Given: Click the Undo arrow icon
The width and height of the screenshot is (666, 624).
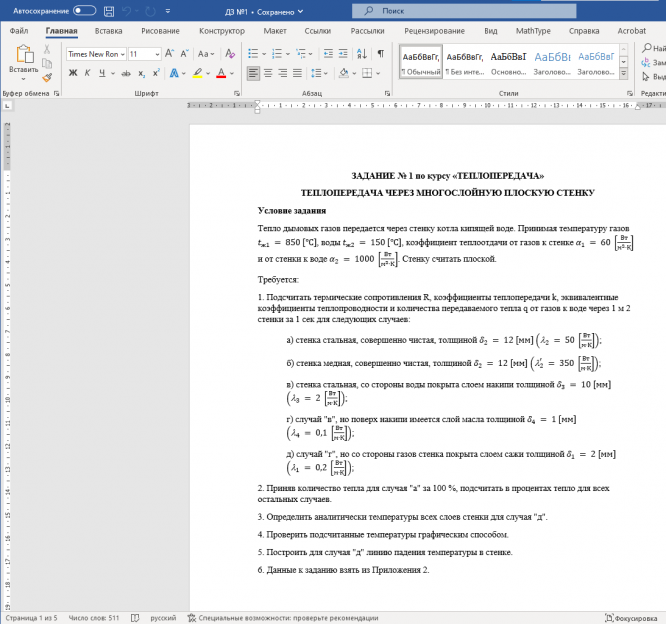Looking at the screenshot, I should pos(127,11).
